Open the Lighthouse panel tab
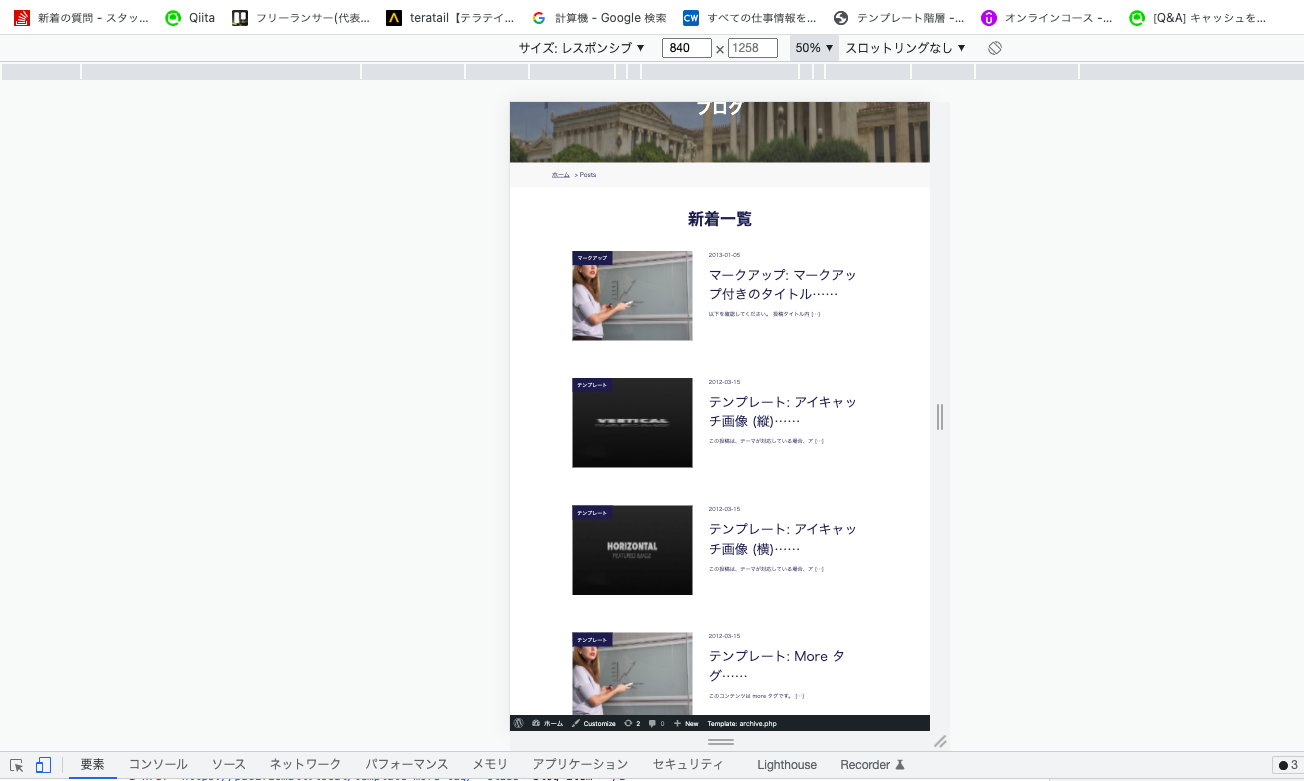This screenshot has height=781, width=1304. click(786, 764)
